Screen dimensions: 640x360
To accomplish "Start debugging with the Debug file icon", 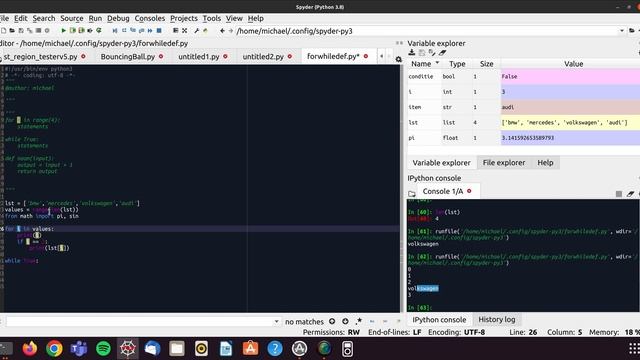I will [115, 31].
